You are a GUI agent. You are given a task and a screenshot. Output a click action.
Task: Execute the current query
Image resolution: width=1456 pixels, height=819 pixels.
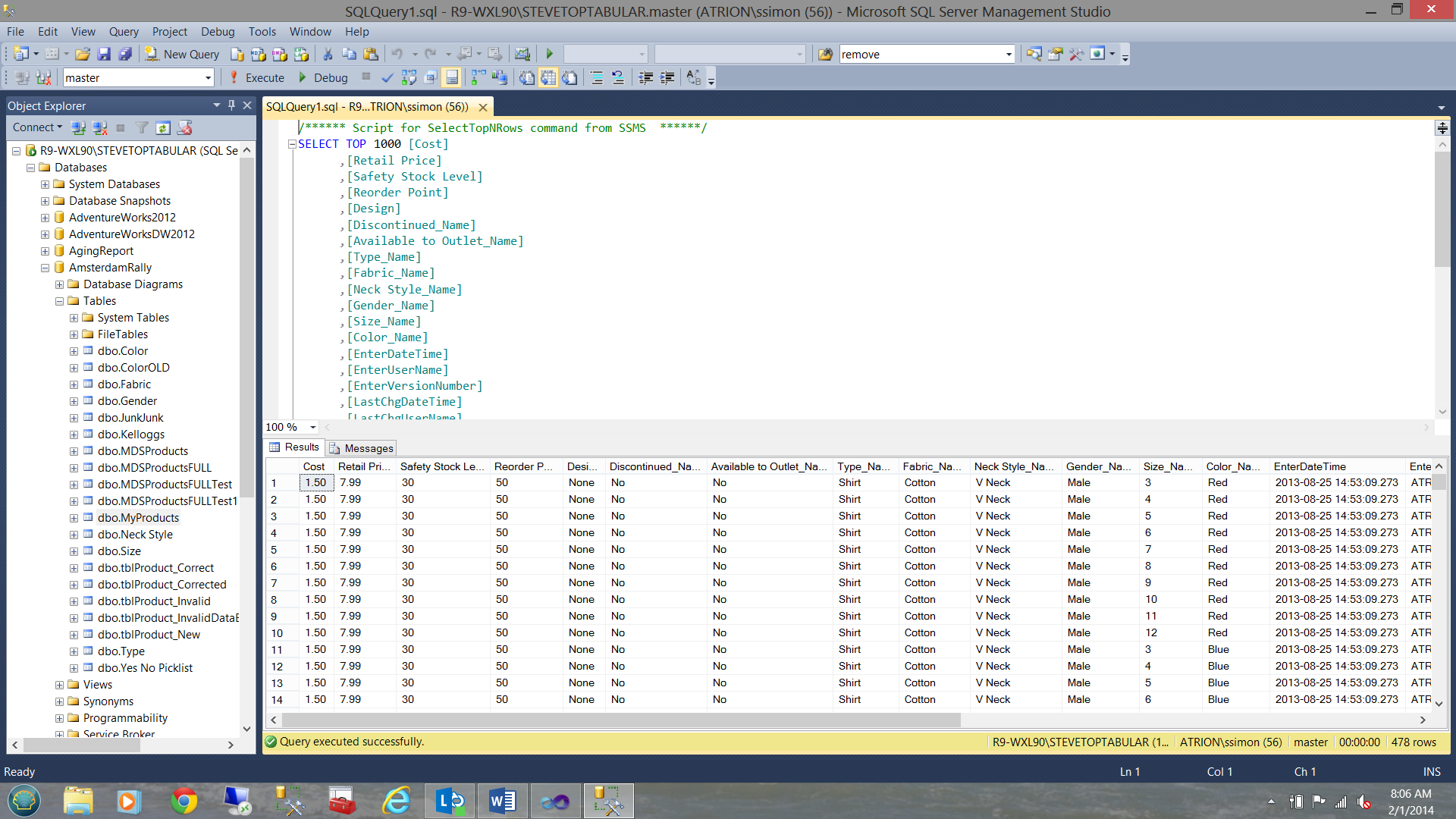[x=256, y=77]
